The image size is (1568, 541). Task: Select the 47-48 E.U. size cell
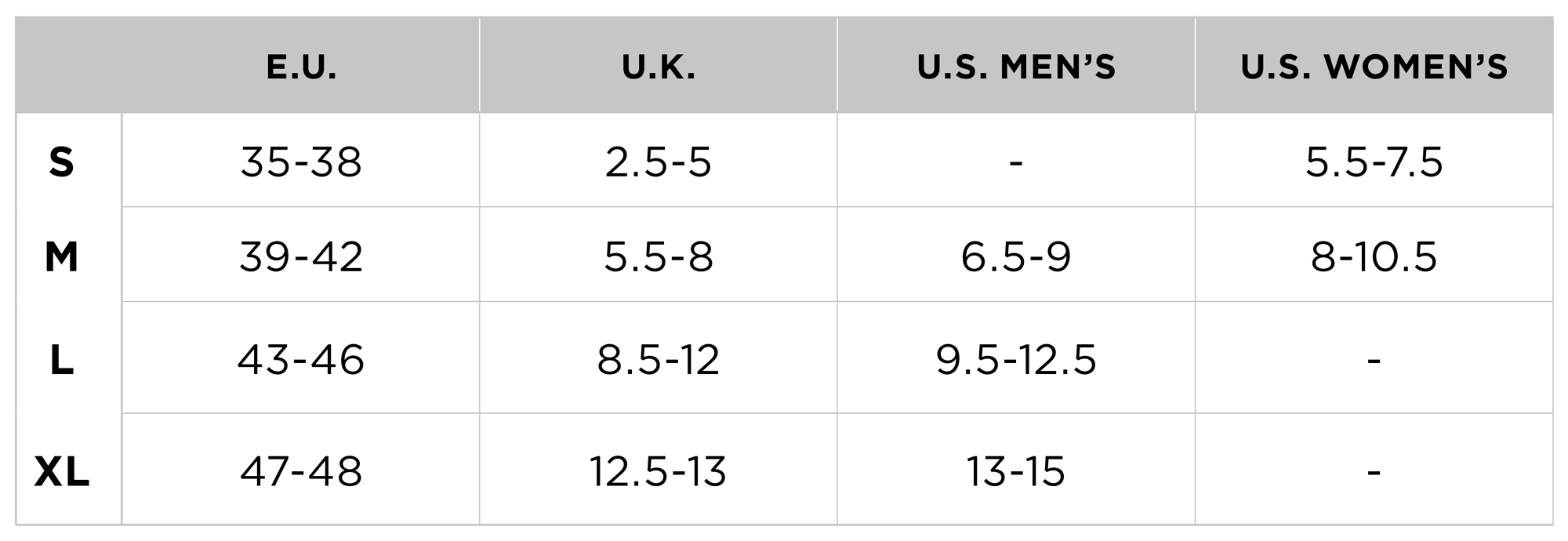pos(301,471)
